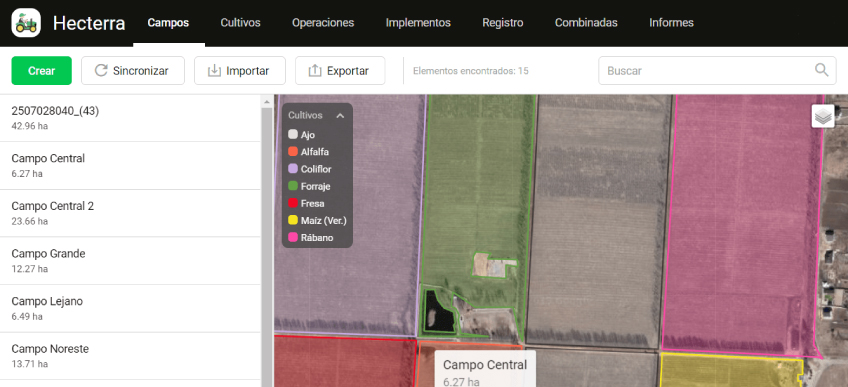
Task: Click the Sincronizar refresh icon
Action: [x=101, y=71]
